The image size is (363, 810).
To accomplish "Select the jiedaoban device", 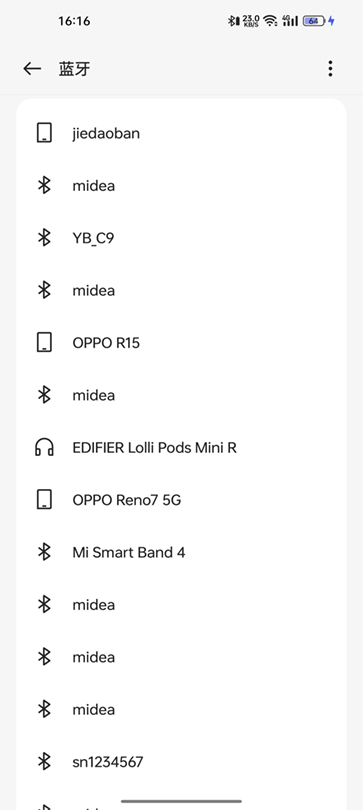I will click(x=181, y=133).
